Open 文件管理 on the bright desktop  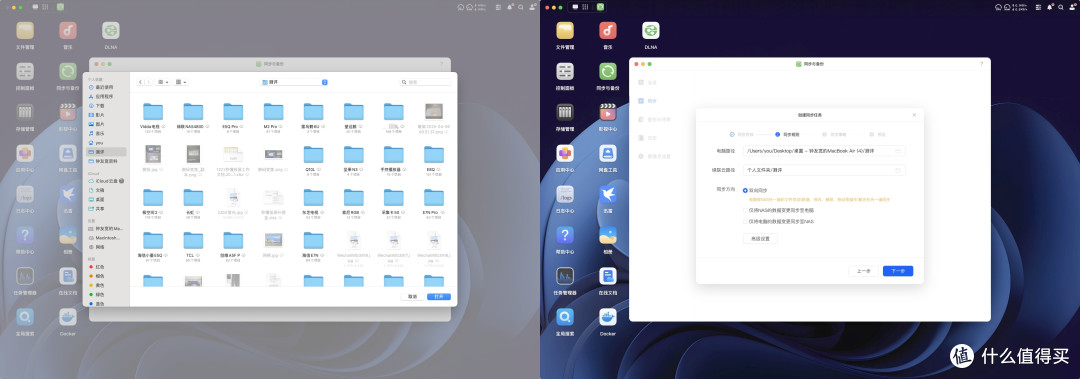coord(565,31)
